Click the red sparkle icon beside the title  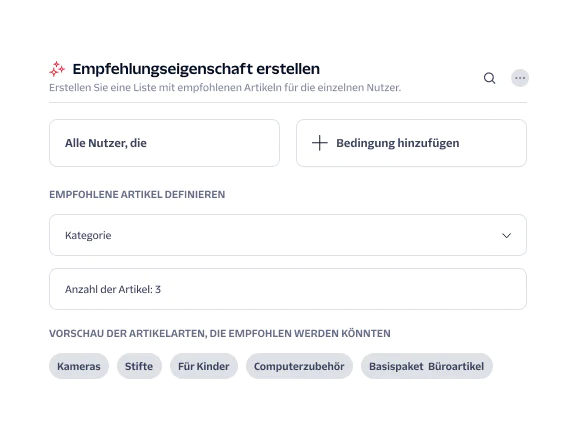point(57,69)
